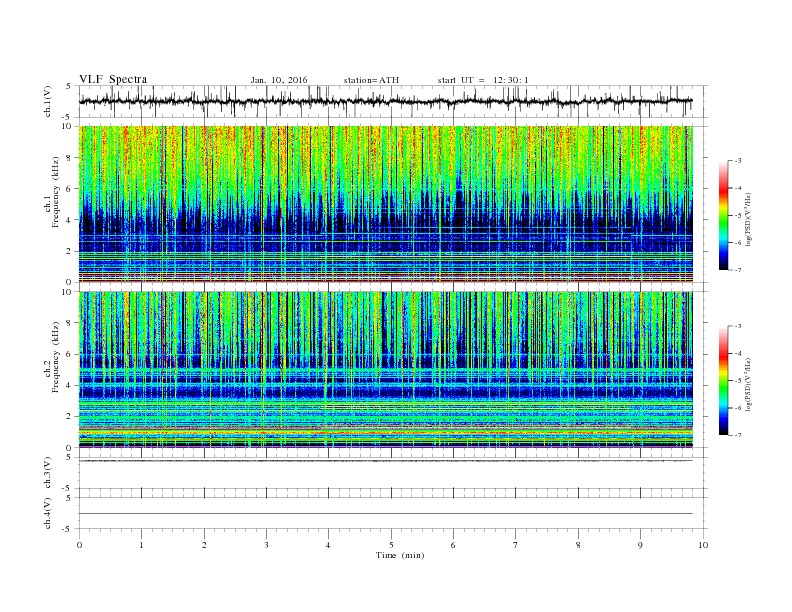Click the ch.1 voltage waveform trace
This screenshot has width=792, height=612.
click(385, 101)
